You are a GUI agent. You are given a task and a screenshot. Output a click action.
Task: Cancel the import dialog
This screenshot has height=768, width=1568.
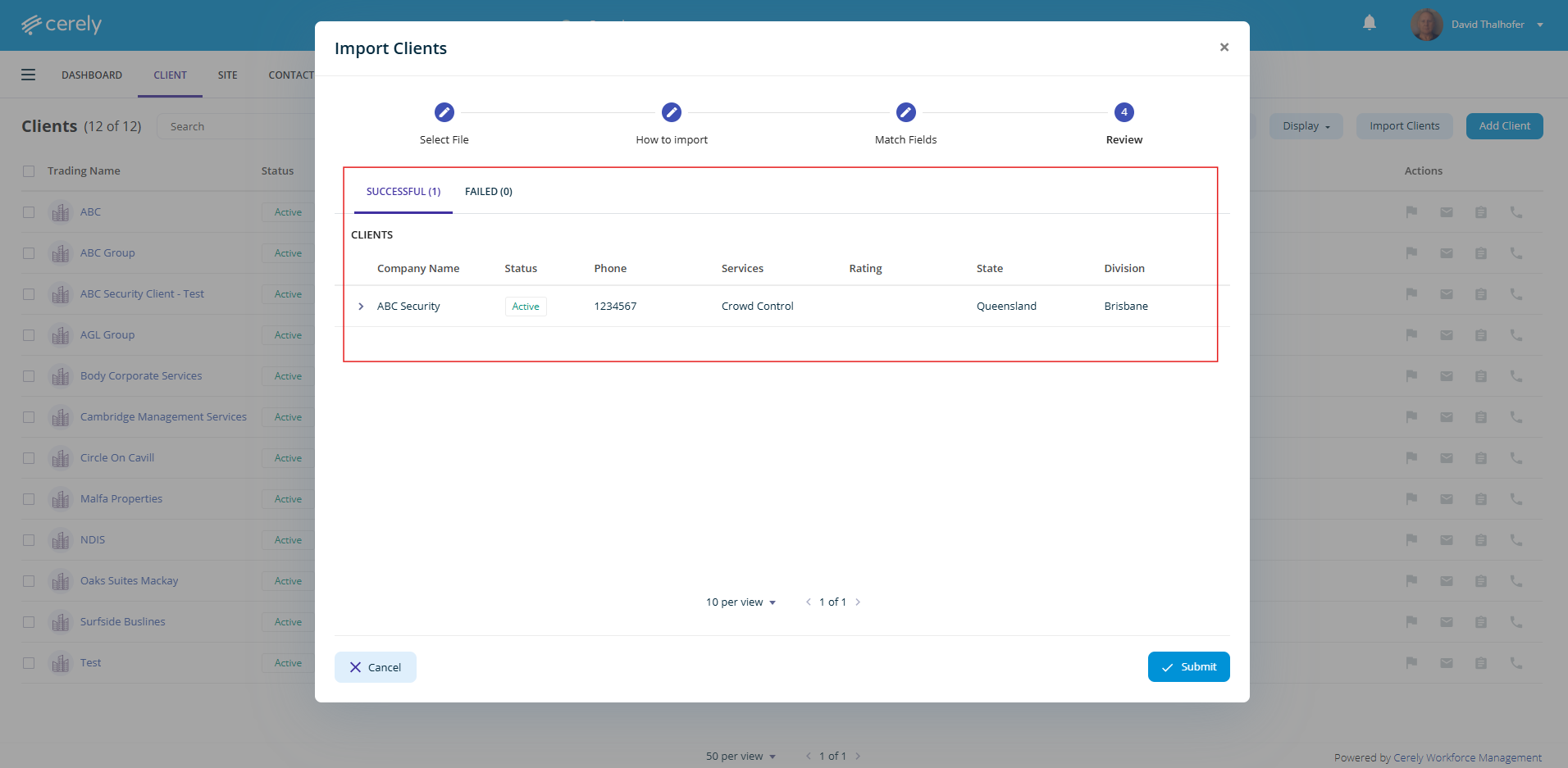(x=376, y=667)
